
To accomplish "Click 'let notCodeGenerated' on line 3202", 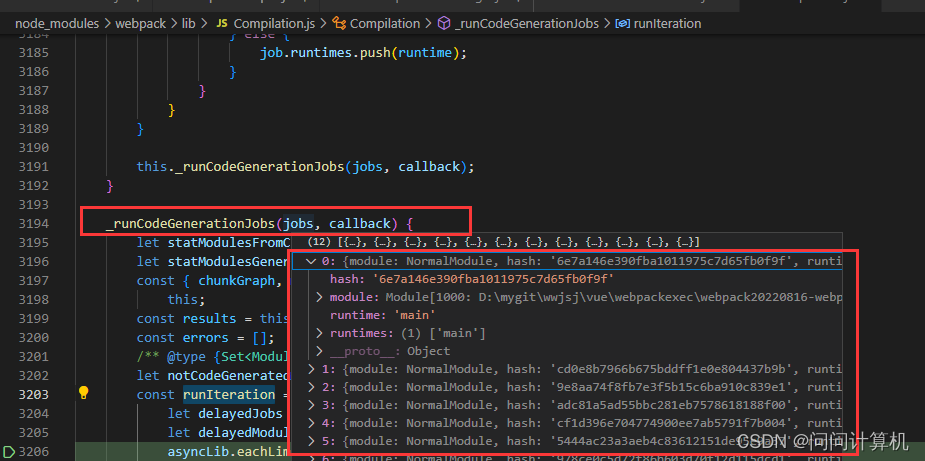I will (214, 375).
